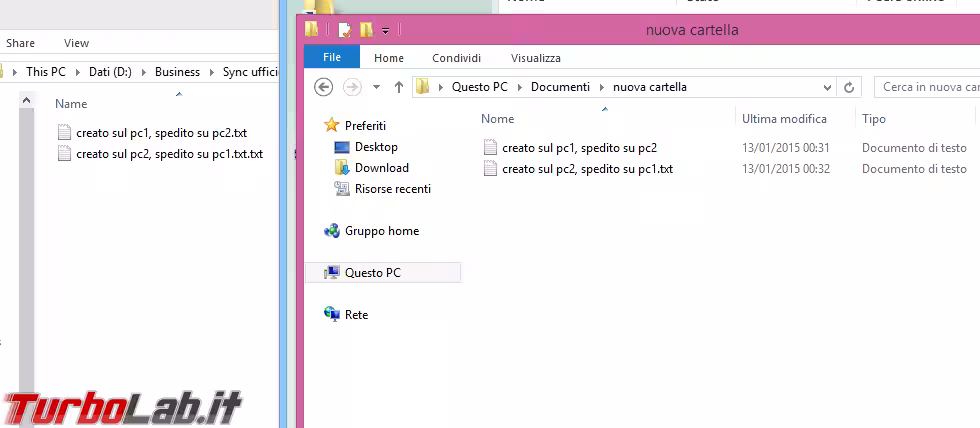Screen dimensions: 980x428
Task: Click Sync uffici breadcrumb in left window
Action: coord(250,72)
